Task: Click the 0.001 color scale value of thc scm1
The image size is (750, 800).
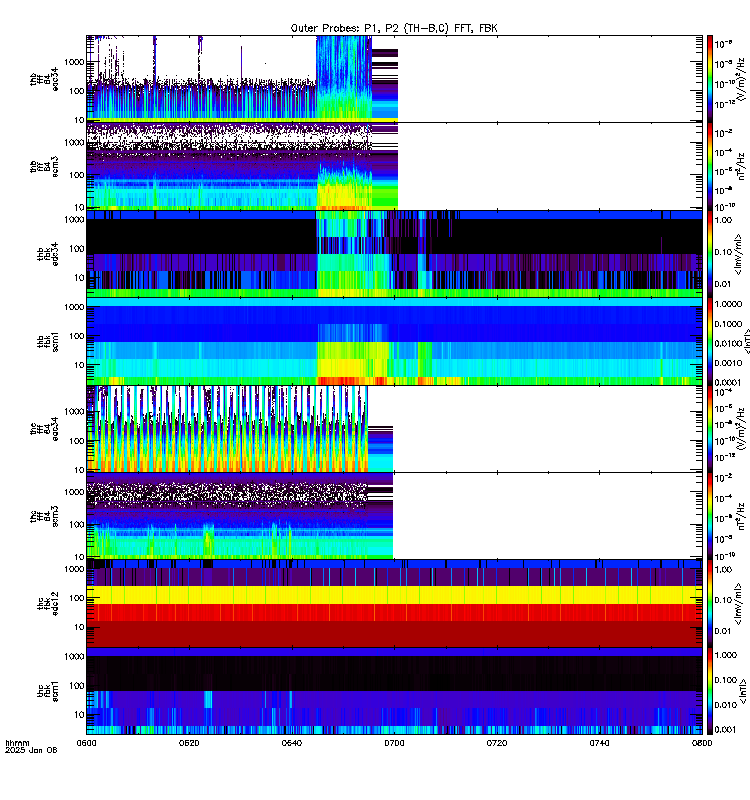Action: click(726, 729)
